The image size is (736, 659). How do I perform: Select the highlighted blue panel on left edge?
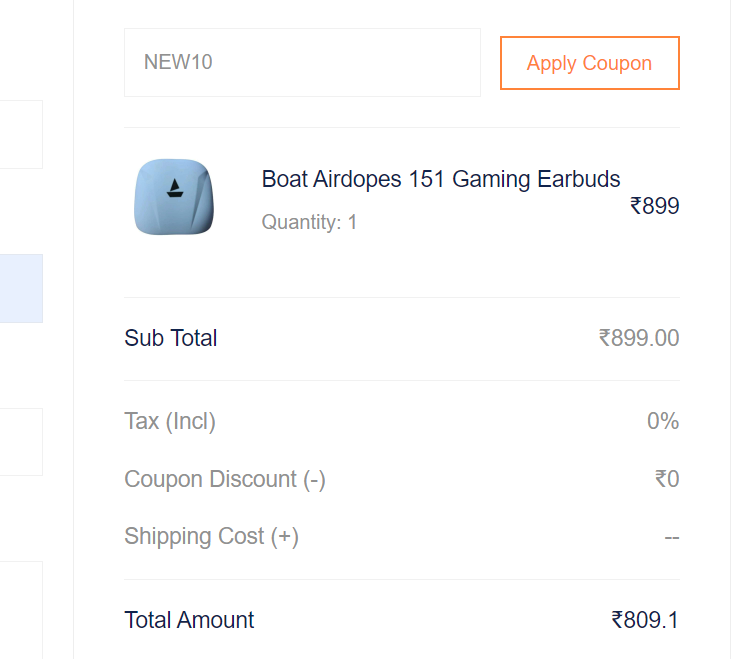tap(21, 288)
